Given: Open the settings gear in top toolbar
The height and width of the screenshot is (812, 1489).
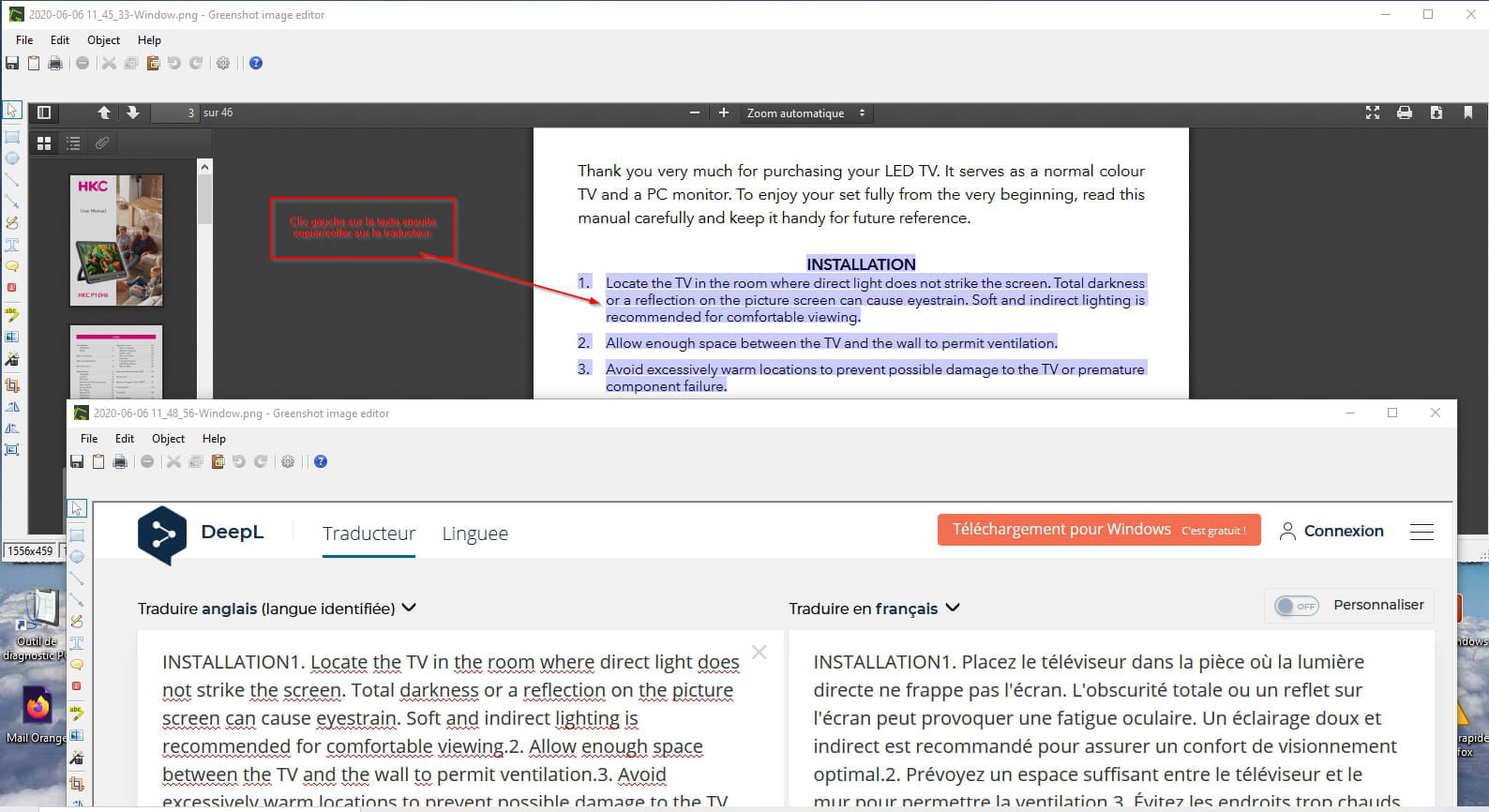Looking at the screenshot, I should pos(223,63).
